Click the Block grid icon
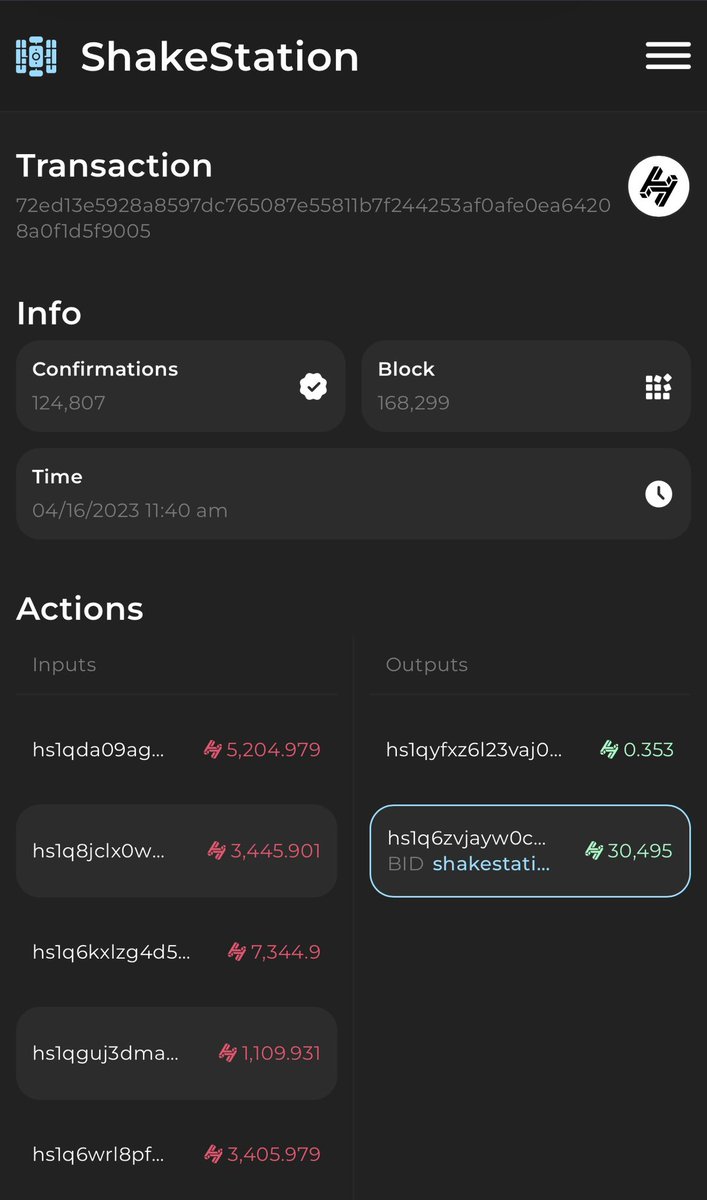707x1200 pixels. point(658,386)
